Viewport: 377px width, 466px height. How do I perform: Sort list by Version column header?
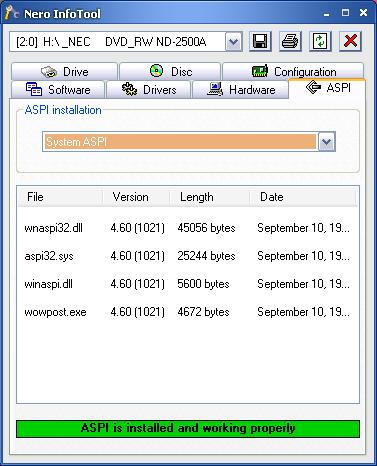click(x=136, y=197)
